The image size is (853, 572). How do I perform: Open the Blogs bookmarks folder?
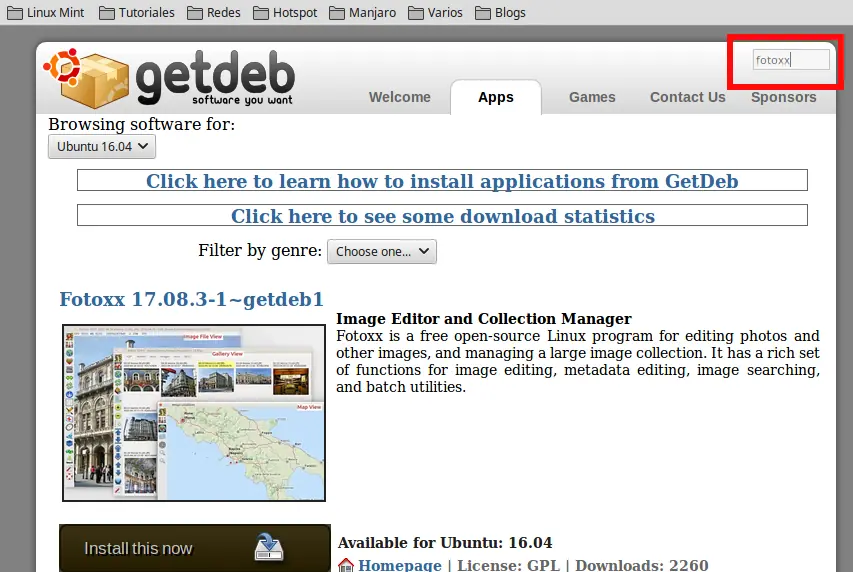coord(500,13)
